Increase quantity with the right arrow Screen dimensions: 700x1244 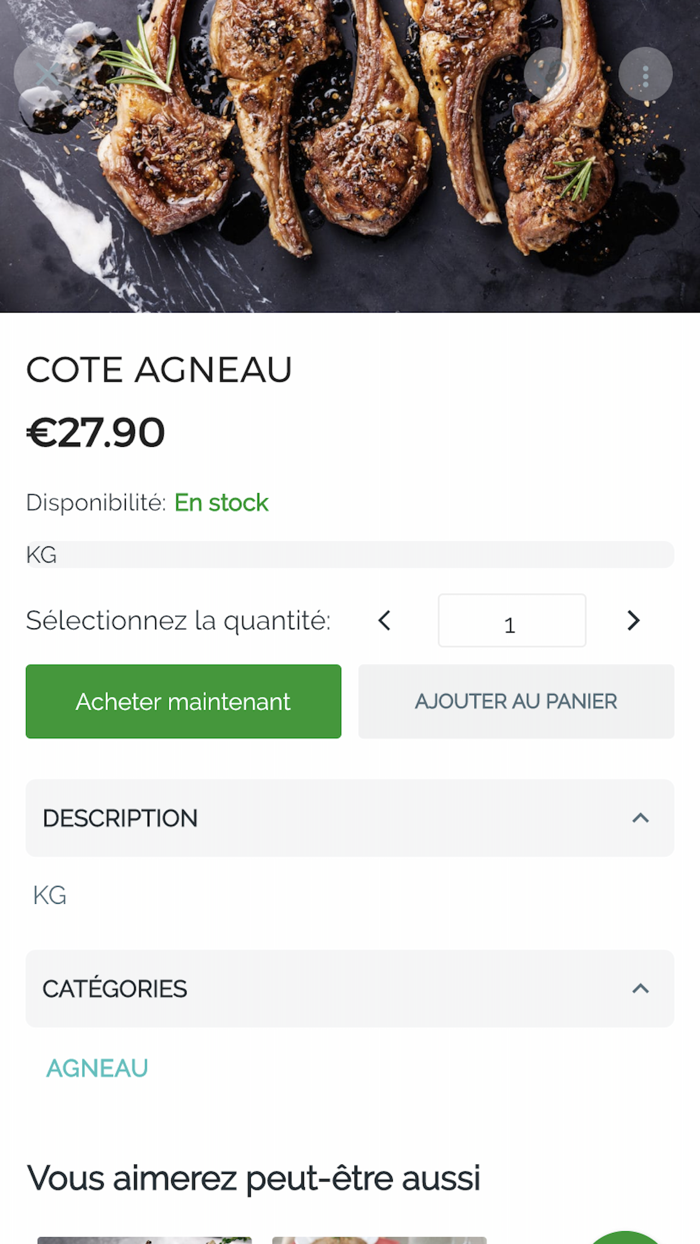click(633, 621)
